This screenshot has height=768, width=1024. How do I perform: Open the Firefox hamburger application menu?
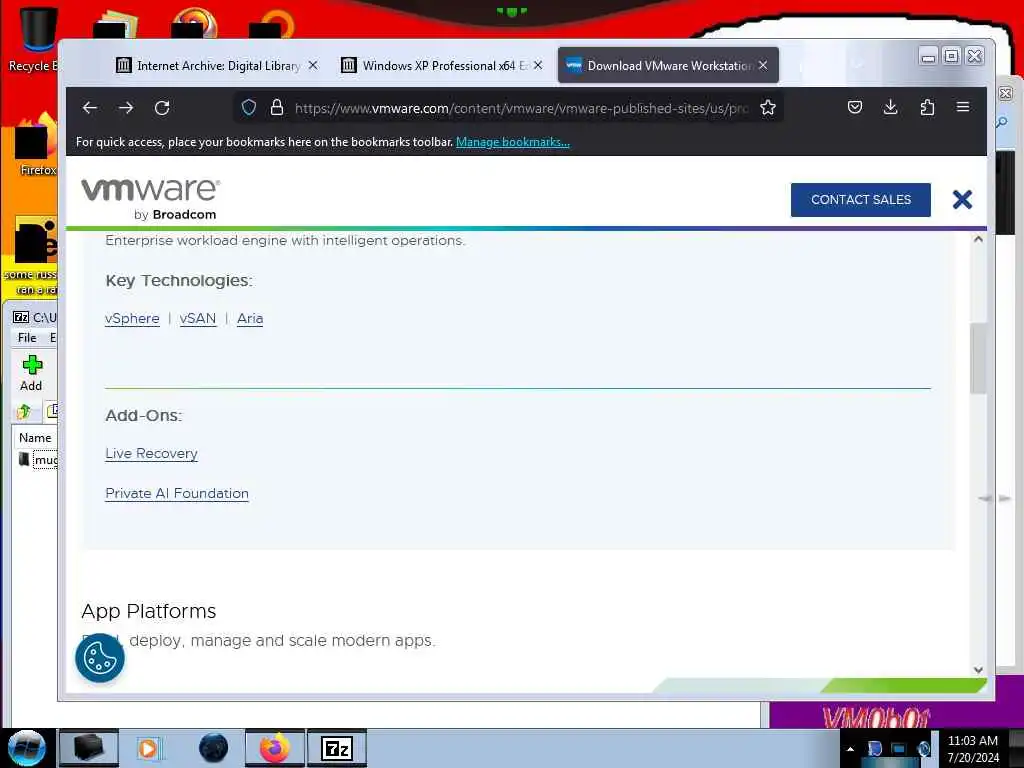pos(963,106)
